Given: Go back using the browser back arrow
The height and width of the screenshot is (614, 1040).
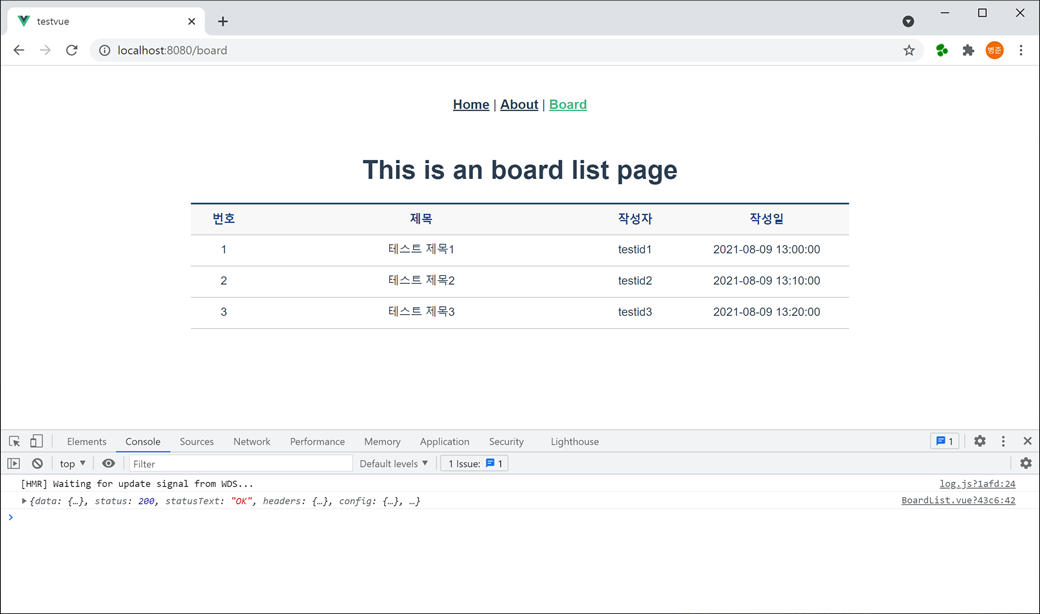Looking at the screenshot, I should pos(19,50).
